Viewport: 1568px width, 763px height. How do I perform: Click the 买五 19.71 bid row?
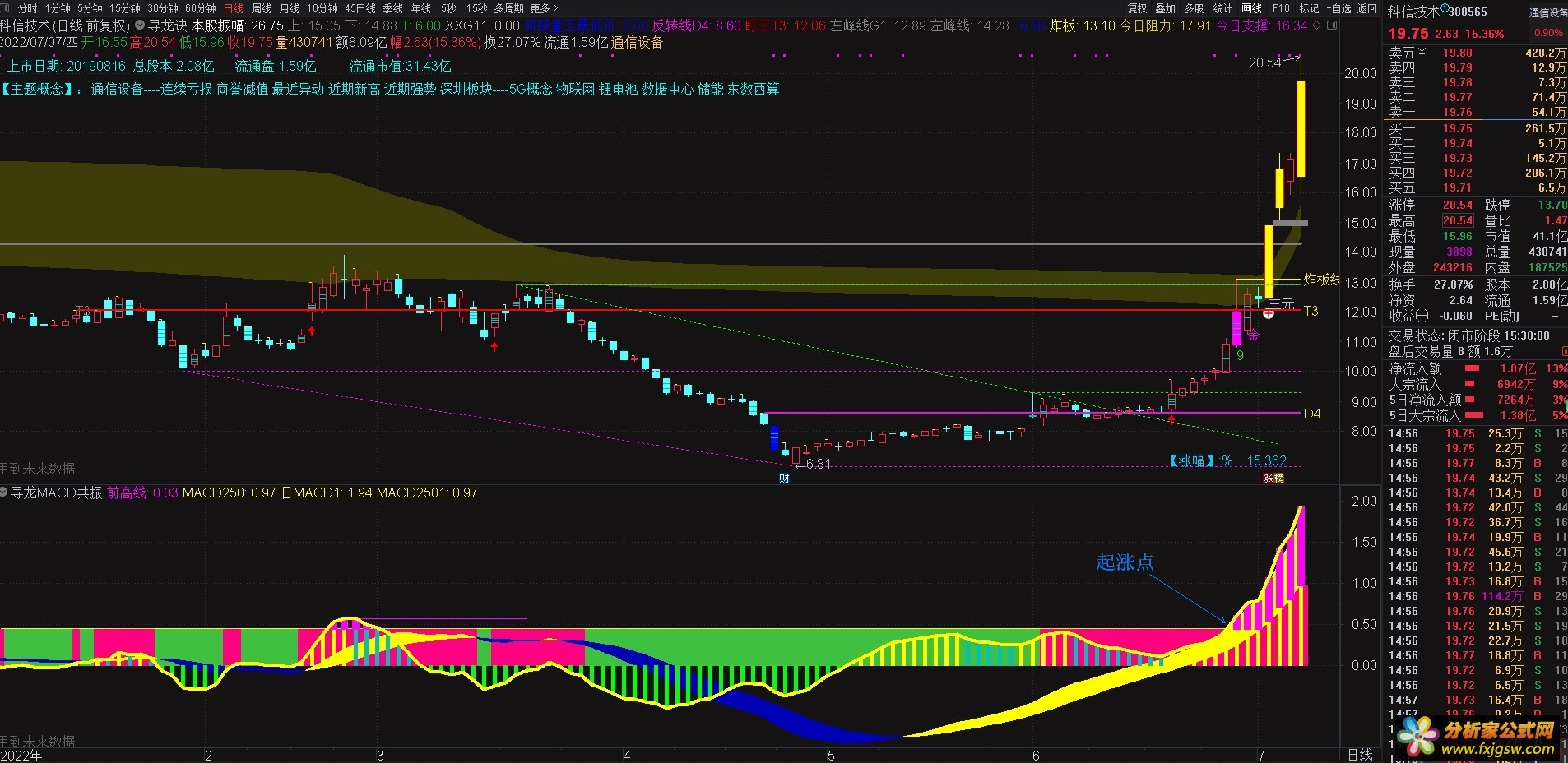tap(1478, 187)
